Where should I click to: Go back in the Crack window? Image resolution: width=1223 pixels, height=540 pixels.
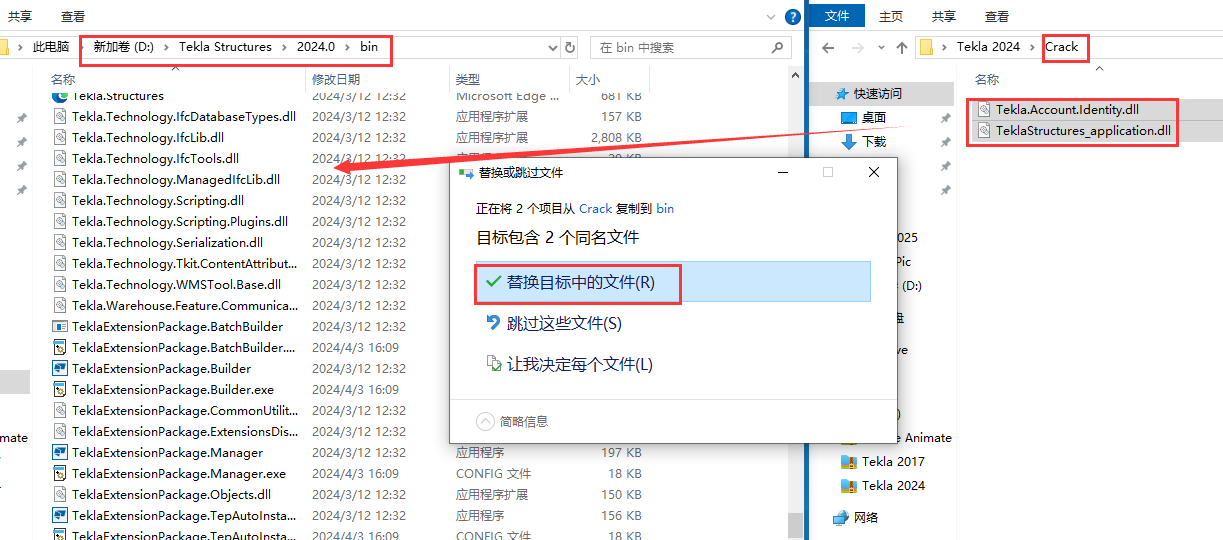tap(828, 47)
